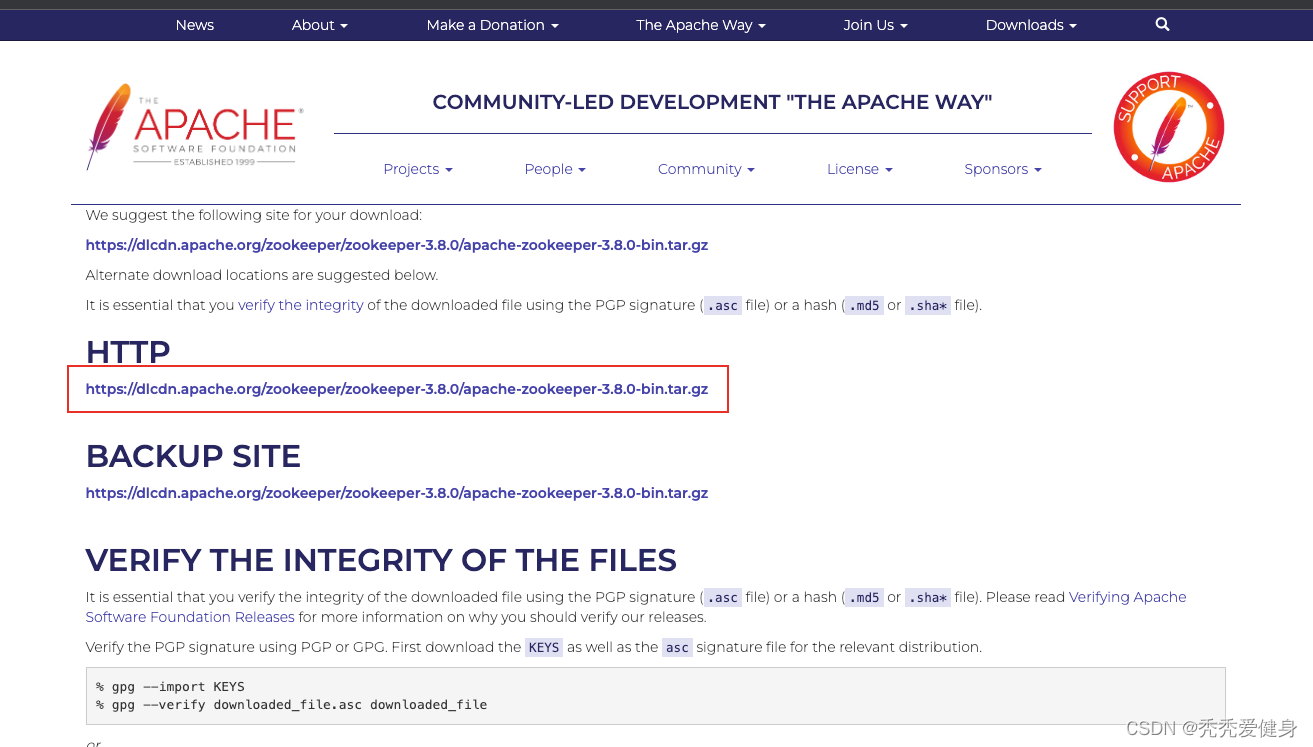The image size is (1313, 747).
Task: Open the News menu item
Action: 195,25
